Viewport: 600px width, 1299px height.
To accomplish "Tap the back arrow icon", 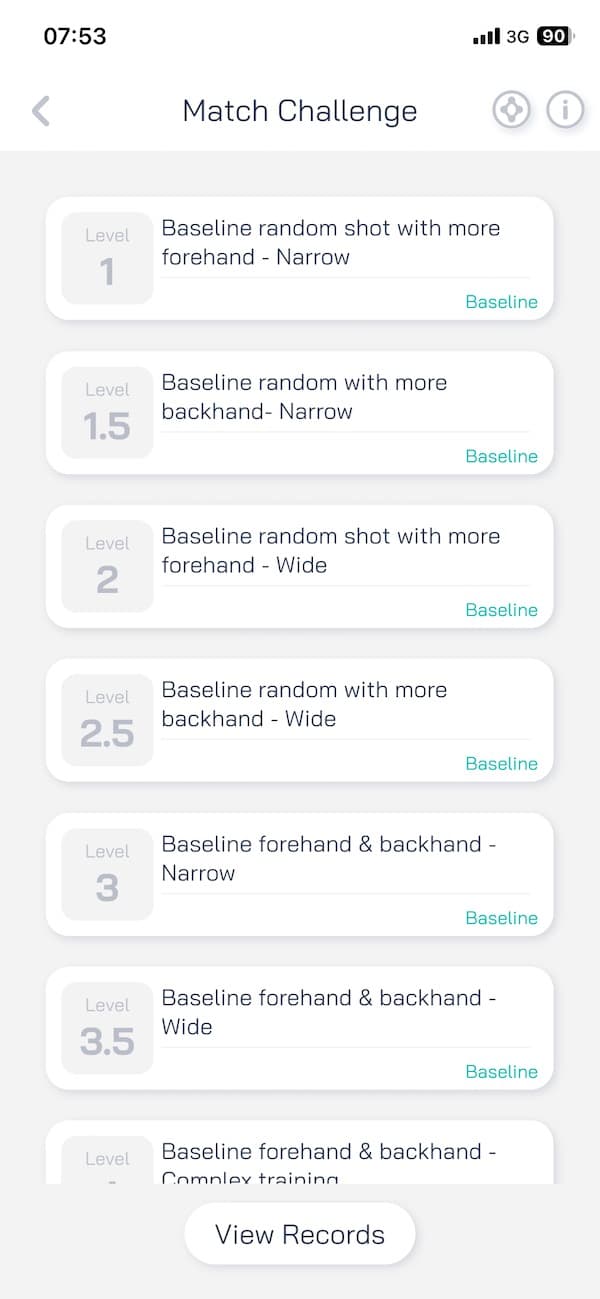I will 41,111.
